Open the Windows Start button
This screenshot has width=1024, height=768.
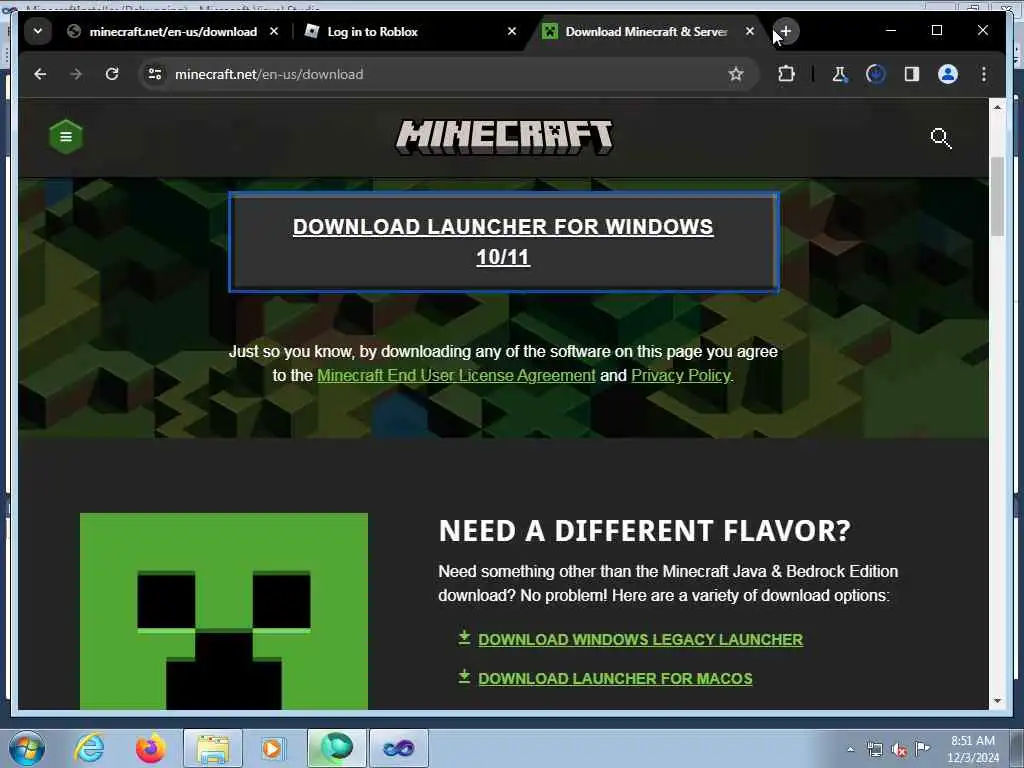(27, 748)
